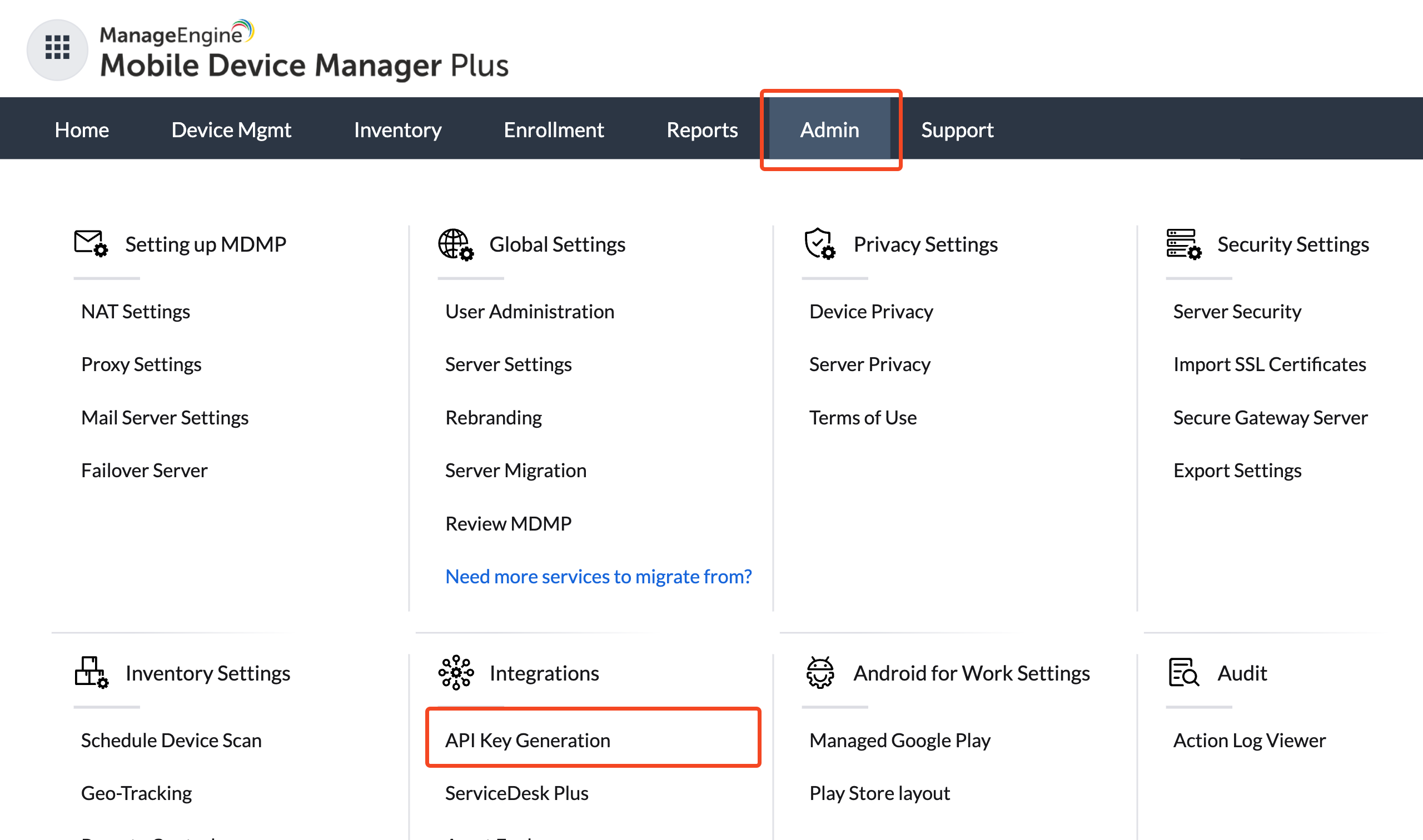
Task: Click the Privacy Settings shield icon
Action: [x=819, y=244]
